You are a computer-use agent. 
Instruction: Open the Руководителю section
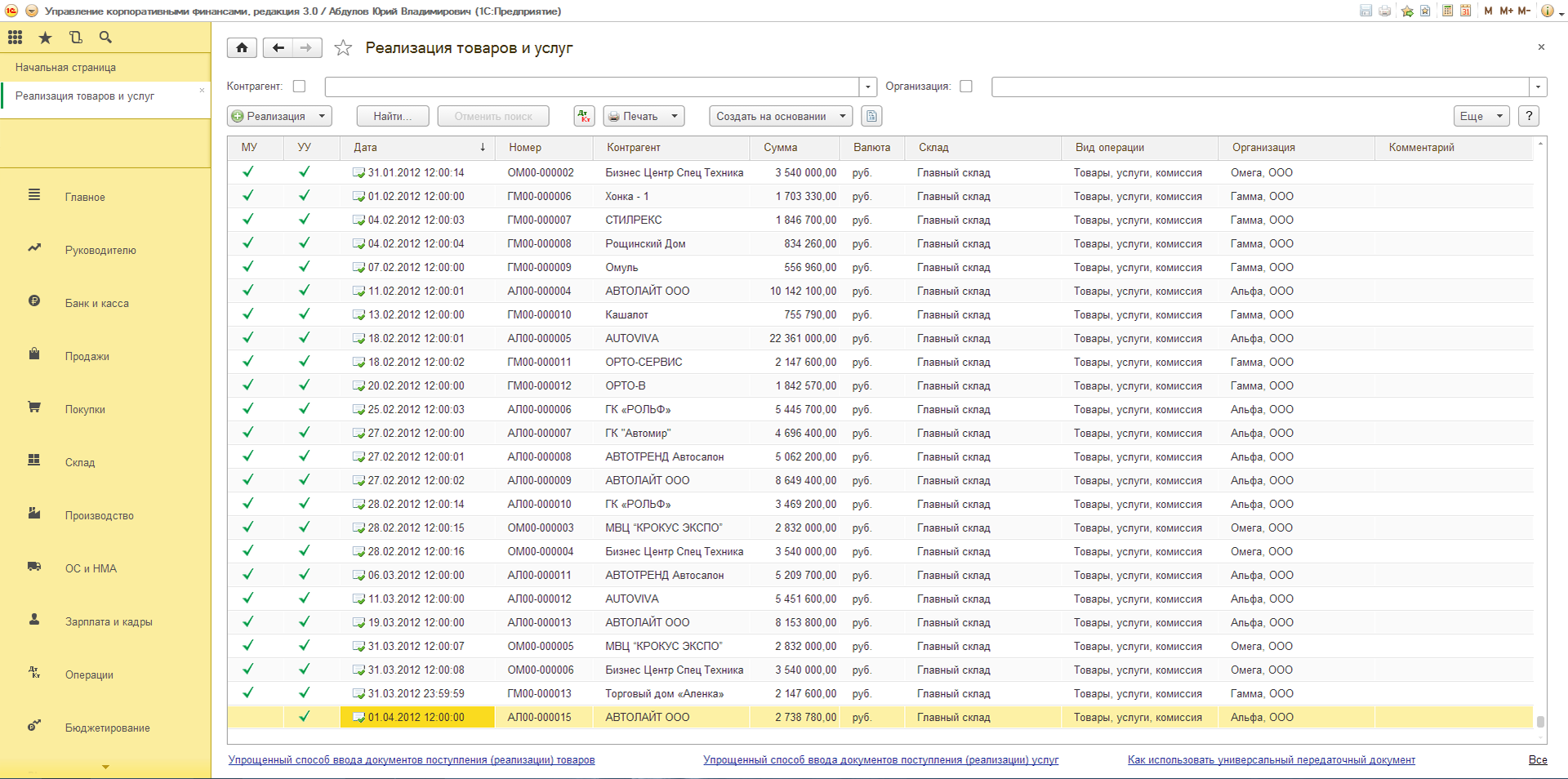click(x=100, y=250)
